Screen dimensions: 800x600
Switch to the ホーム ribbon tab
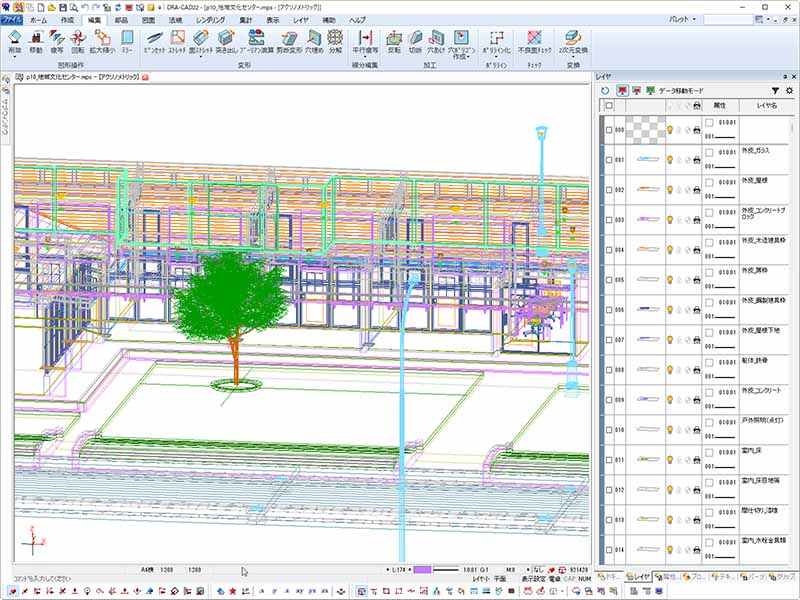pos(38,20)
